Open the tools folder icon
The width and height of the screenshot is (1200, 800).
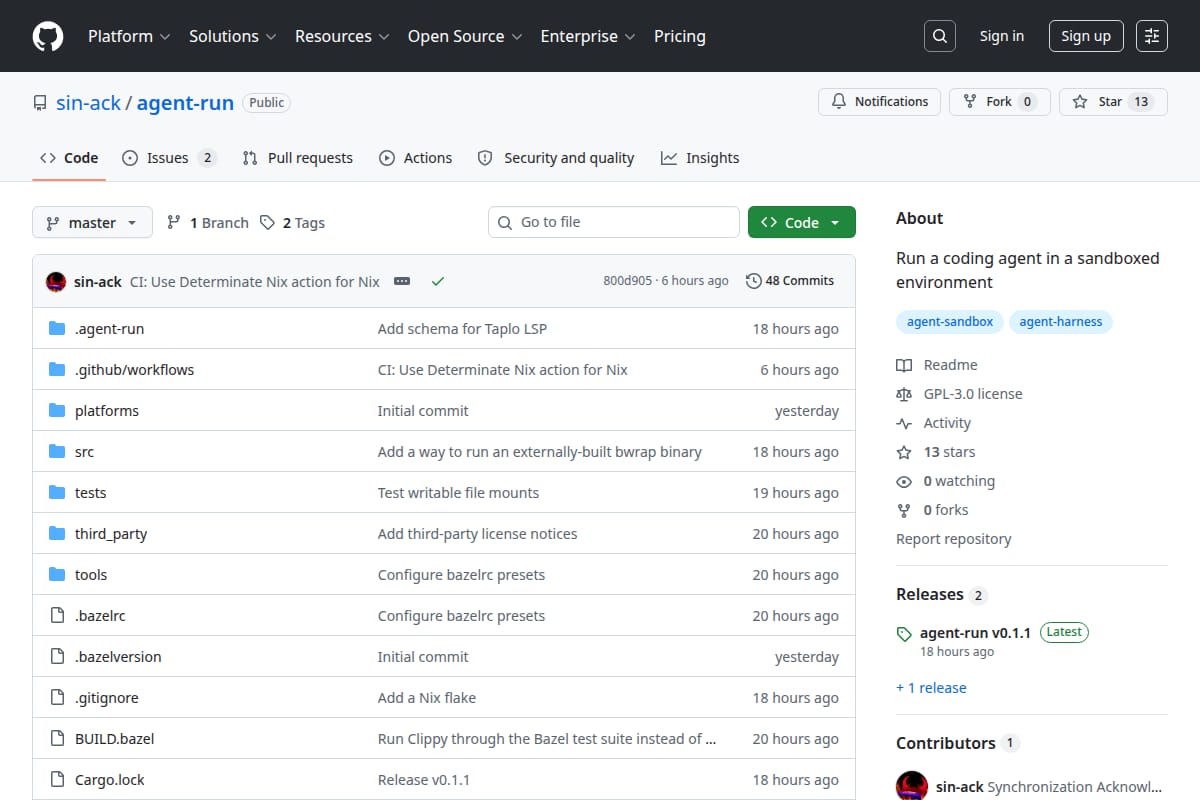point(57,575)
